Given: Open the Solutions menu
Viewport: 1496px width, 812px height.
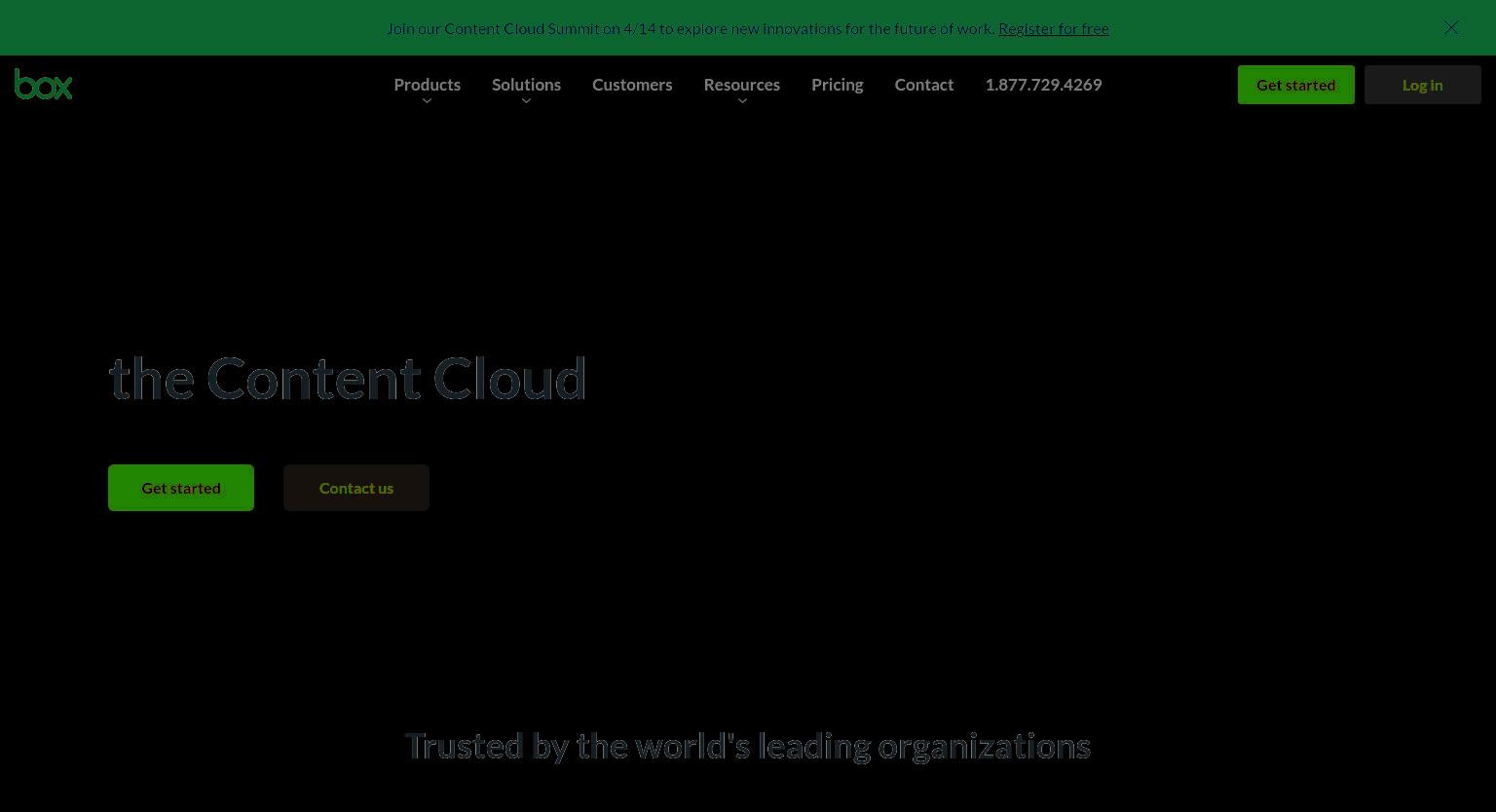Looking at the screenshot, I should 526,85.
